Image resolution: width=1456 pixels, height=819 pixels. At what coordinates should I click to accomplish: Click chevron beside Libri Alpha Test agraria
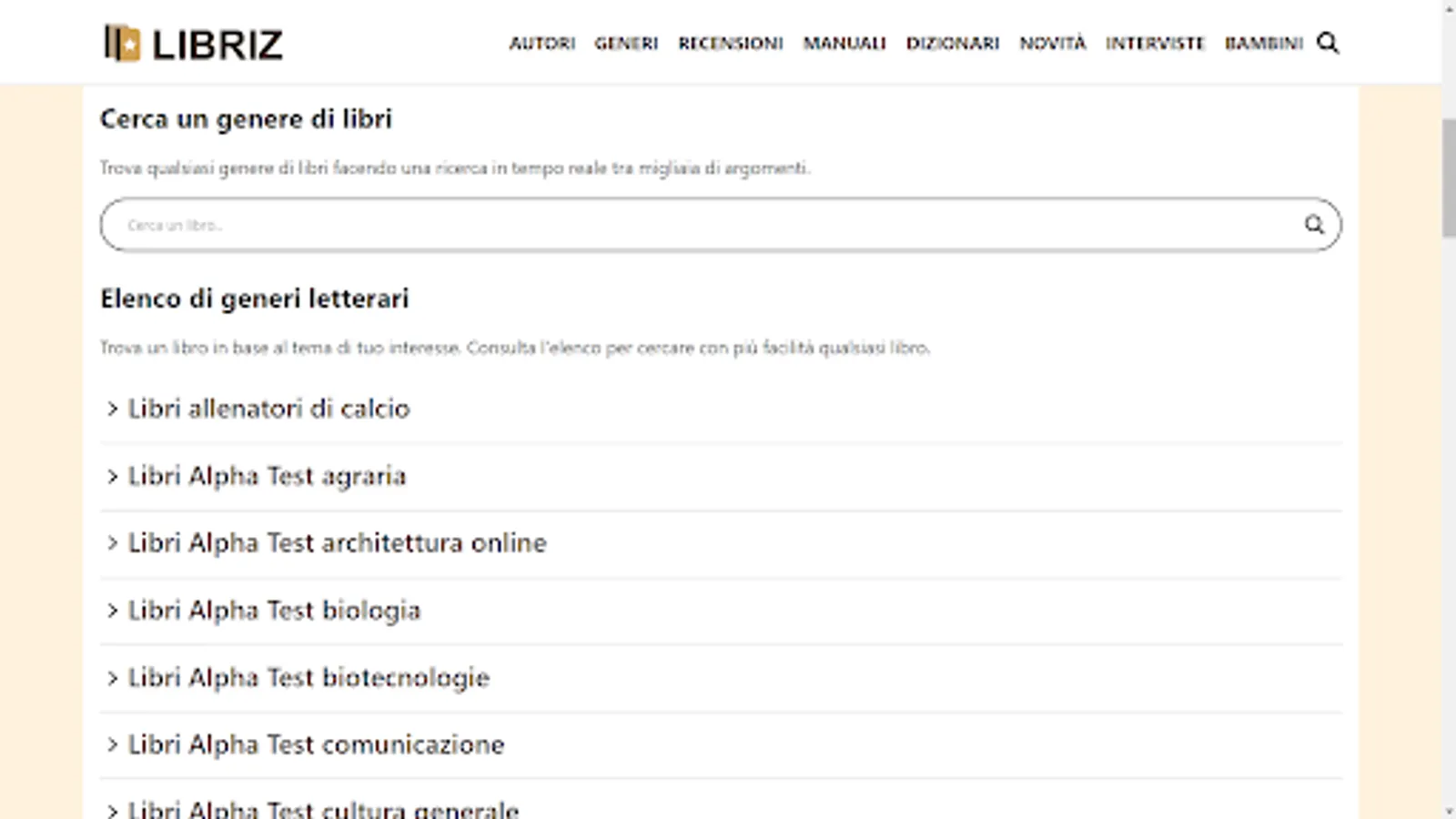click(112, 477)
